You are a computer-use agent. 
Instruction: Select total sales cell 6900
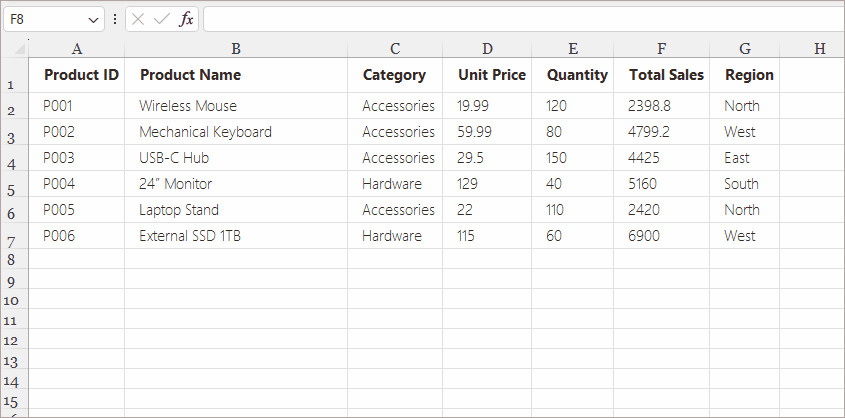click(x=662, y=235)
